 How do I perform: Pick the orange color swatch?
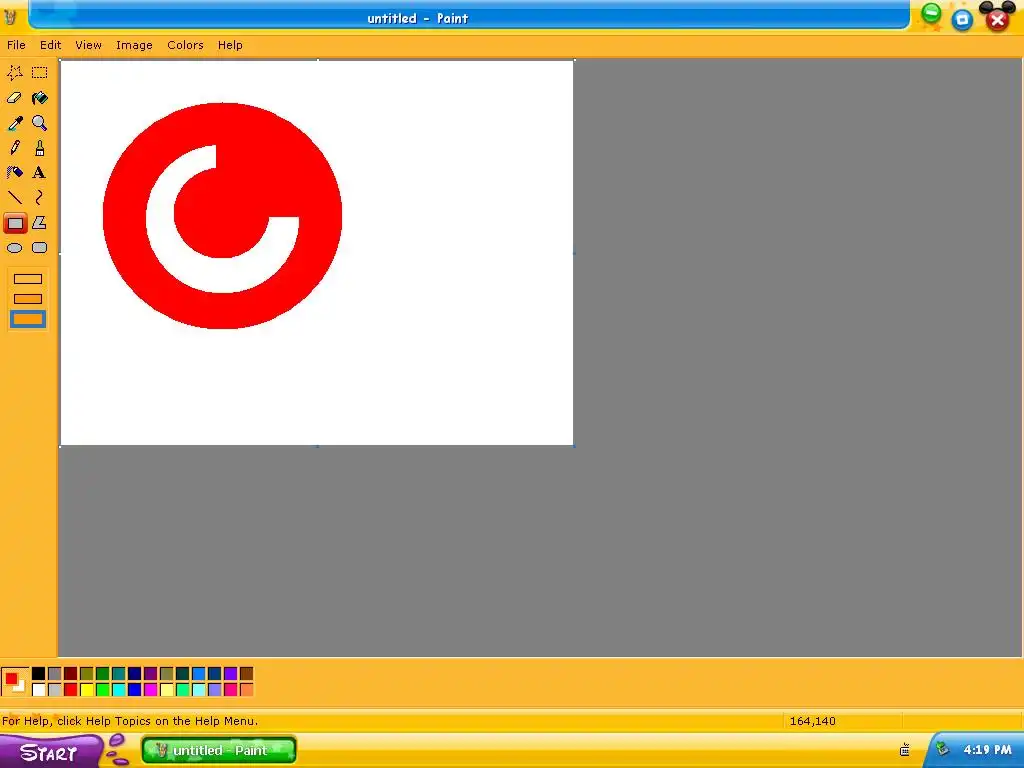[246, 690]
